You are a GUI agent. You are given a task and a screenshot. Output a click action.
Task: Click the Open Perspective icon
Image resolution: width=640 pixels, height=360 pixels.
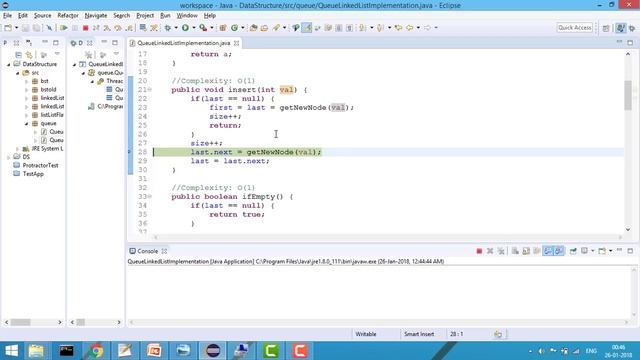[606, 28]
